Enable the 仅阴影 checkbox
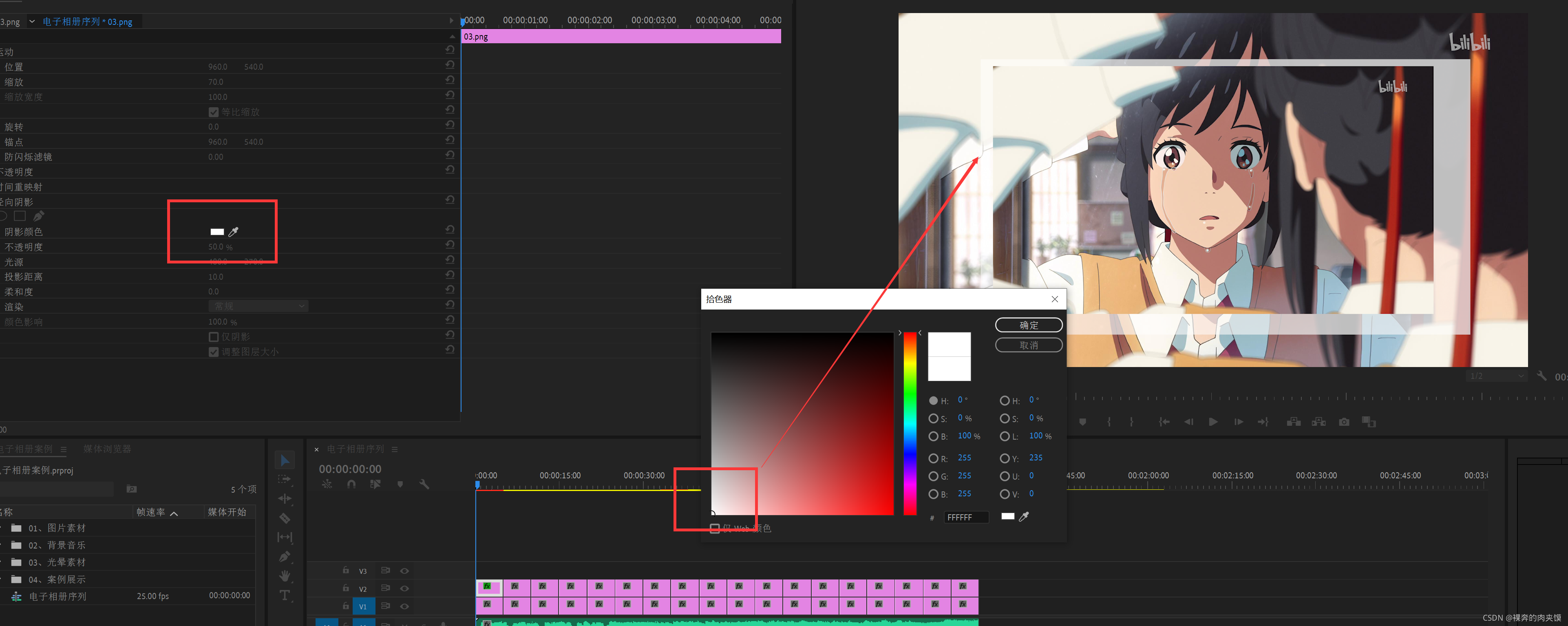This screenshot has width=1568, height=626. [214, 337]
